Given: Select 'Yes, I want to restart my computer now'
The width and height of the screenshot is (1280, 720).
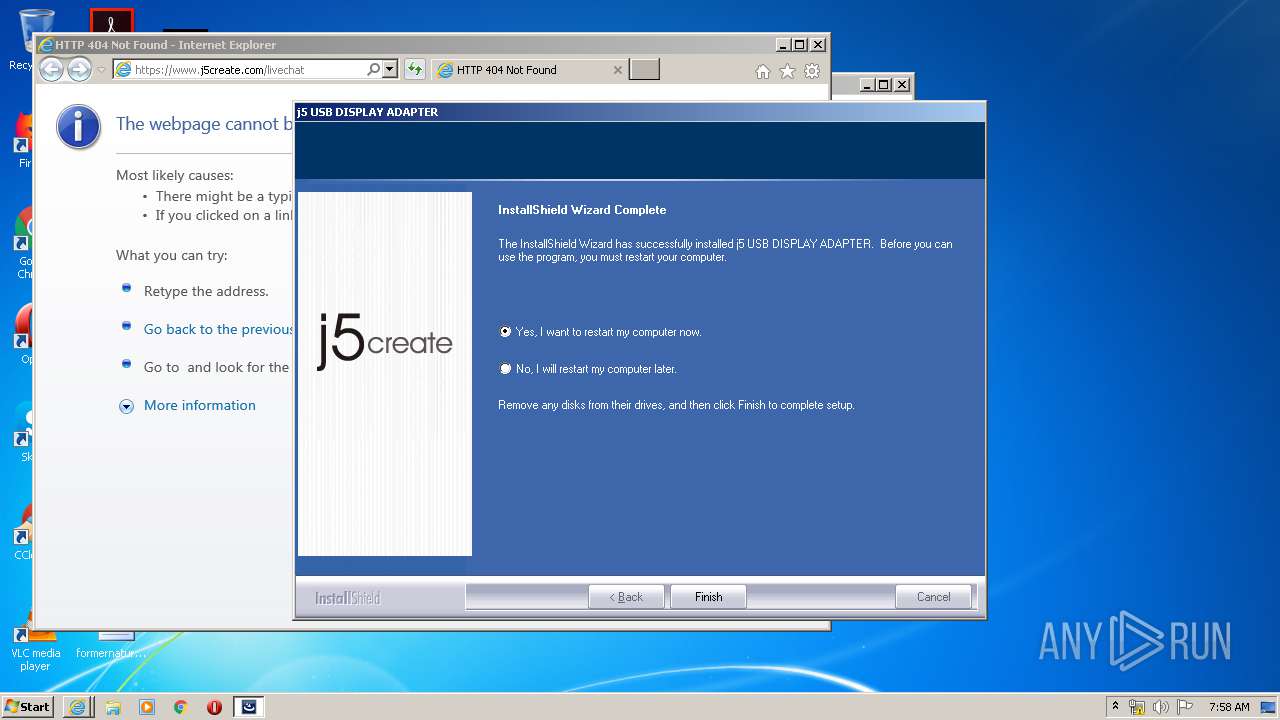Looking at the screenshot, I should (x=505, y=332).
